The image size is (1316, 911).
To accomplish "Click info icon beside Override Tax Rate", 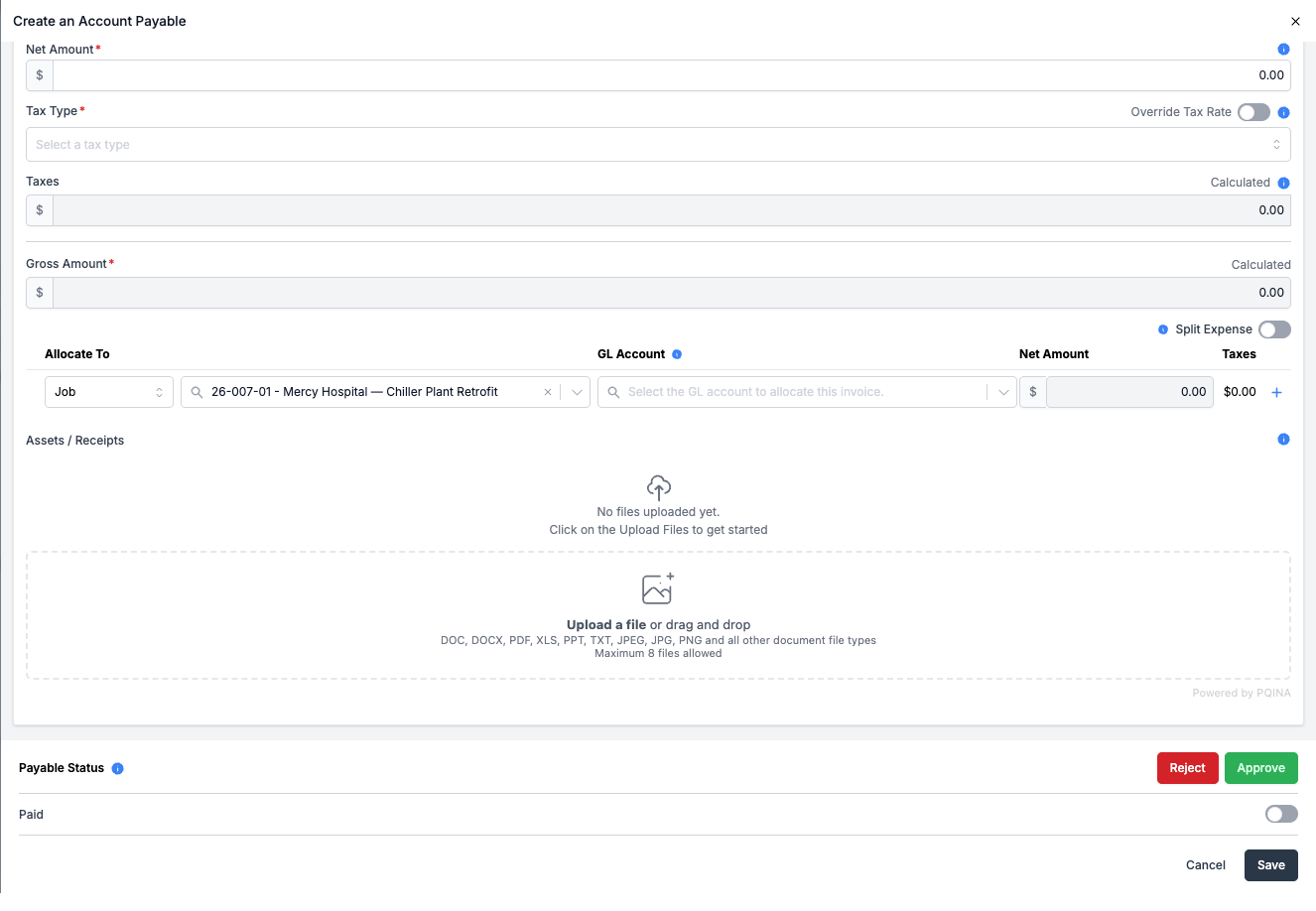I will click(x=1283, y=112).
